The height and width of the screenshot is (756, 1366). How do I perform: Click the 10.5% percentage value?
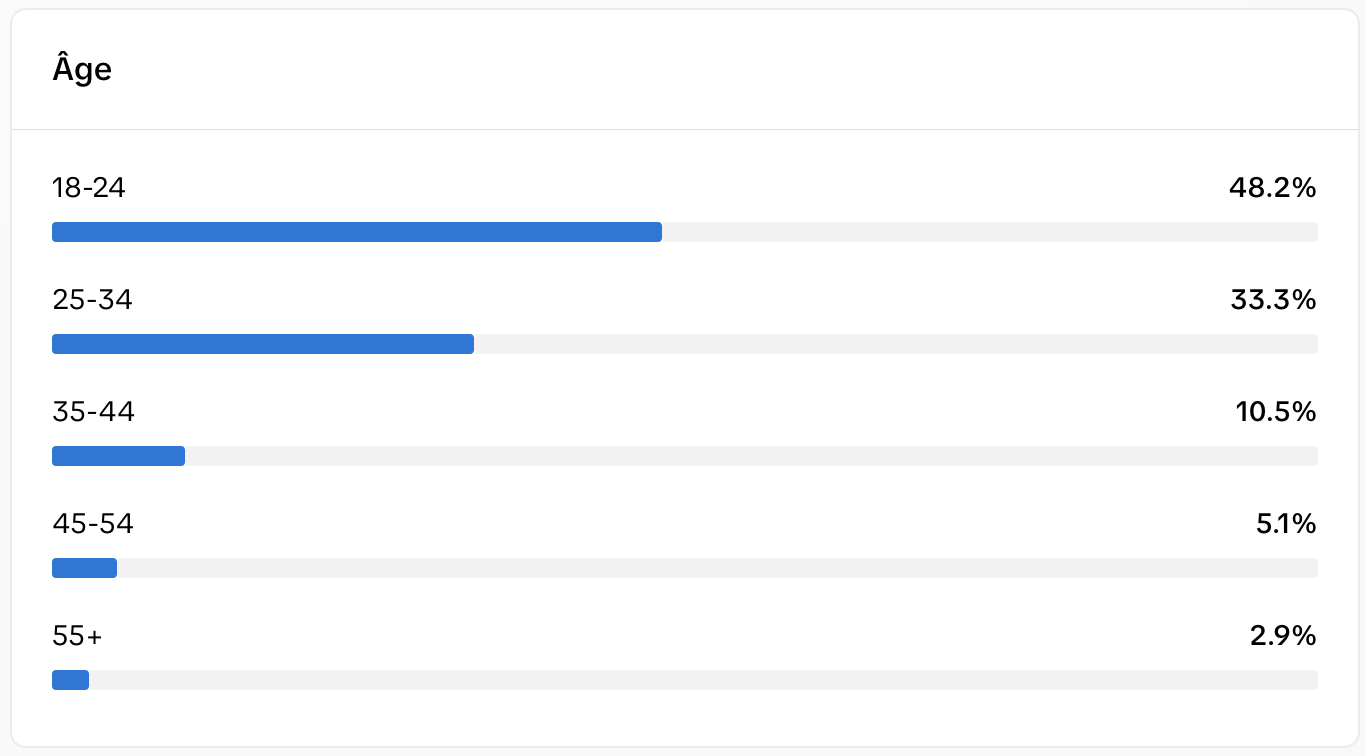tap(1276, 412)
